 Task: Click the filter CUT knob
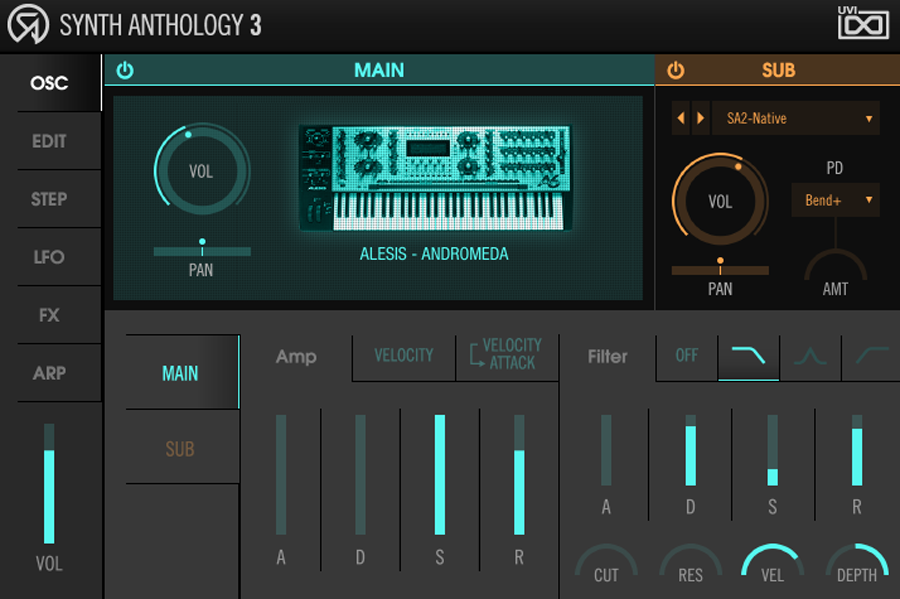click(606, 565)
